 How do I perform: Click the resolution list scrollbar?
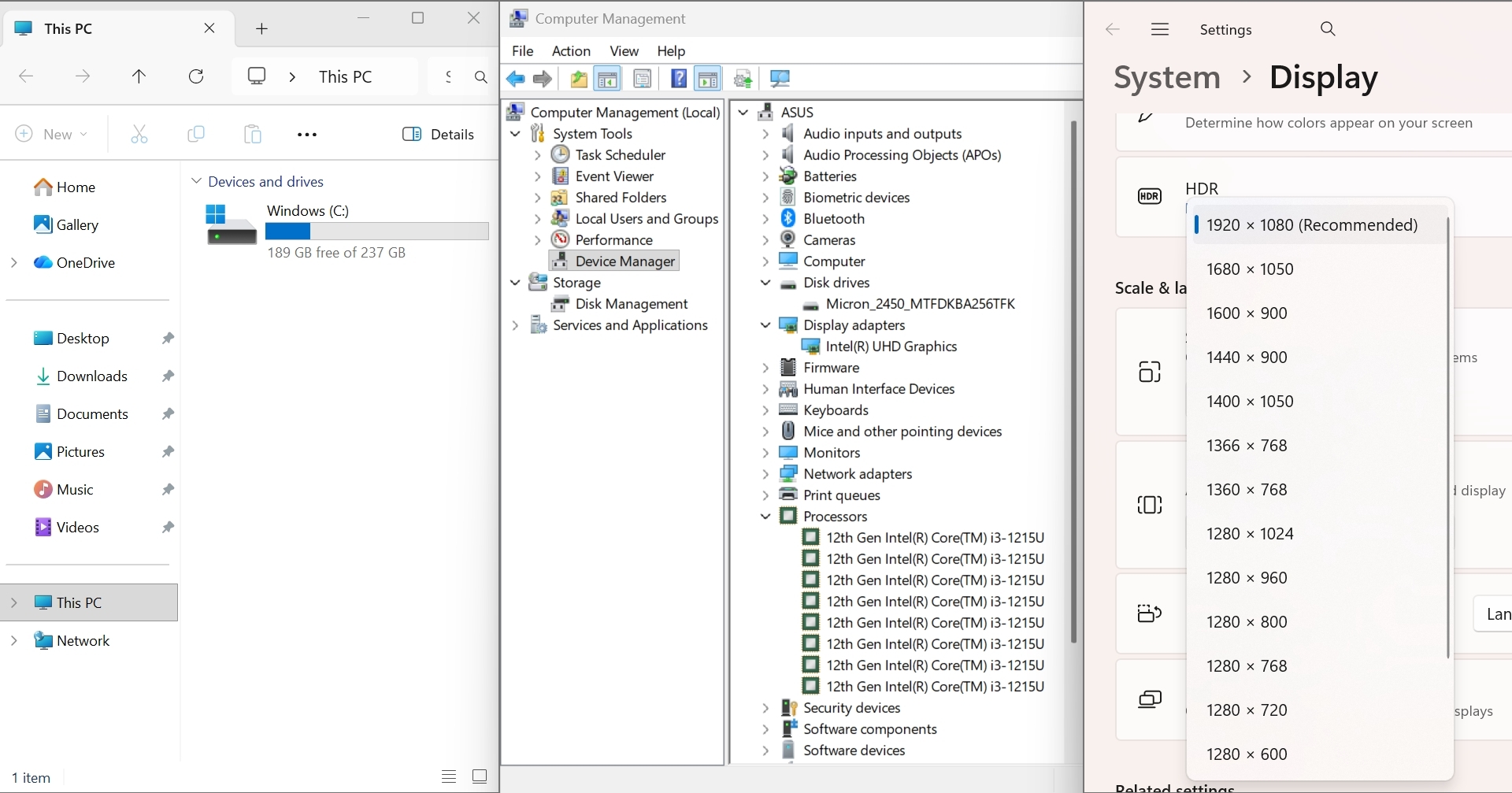pos(1447,437)
